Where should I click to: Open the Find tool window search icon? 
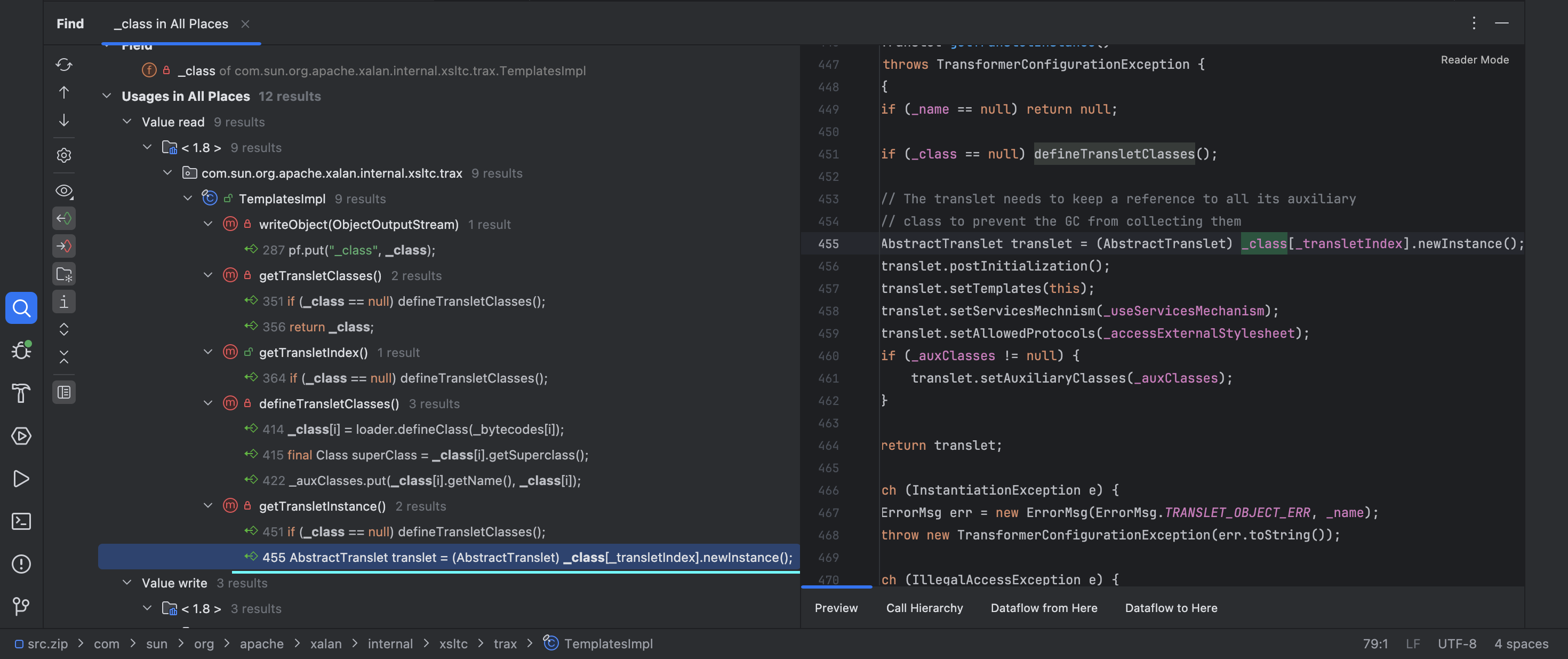21,308
